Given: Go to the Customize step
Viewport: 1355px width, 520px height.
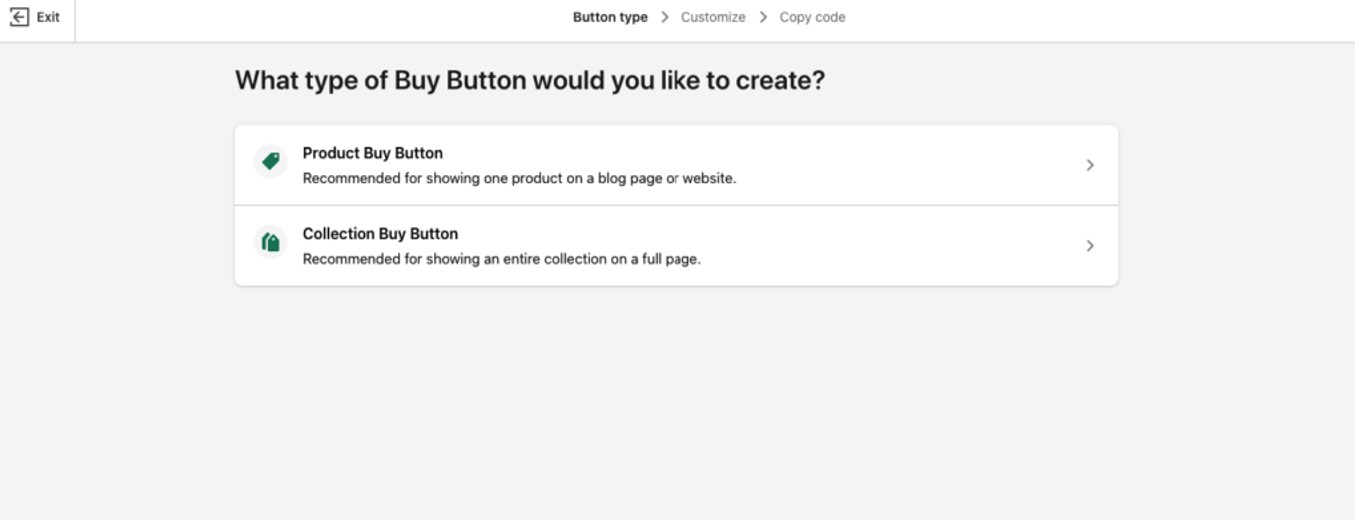Looking at the screenshot, I should (x=712, y=17).
